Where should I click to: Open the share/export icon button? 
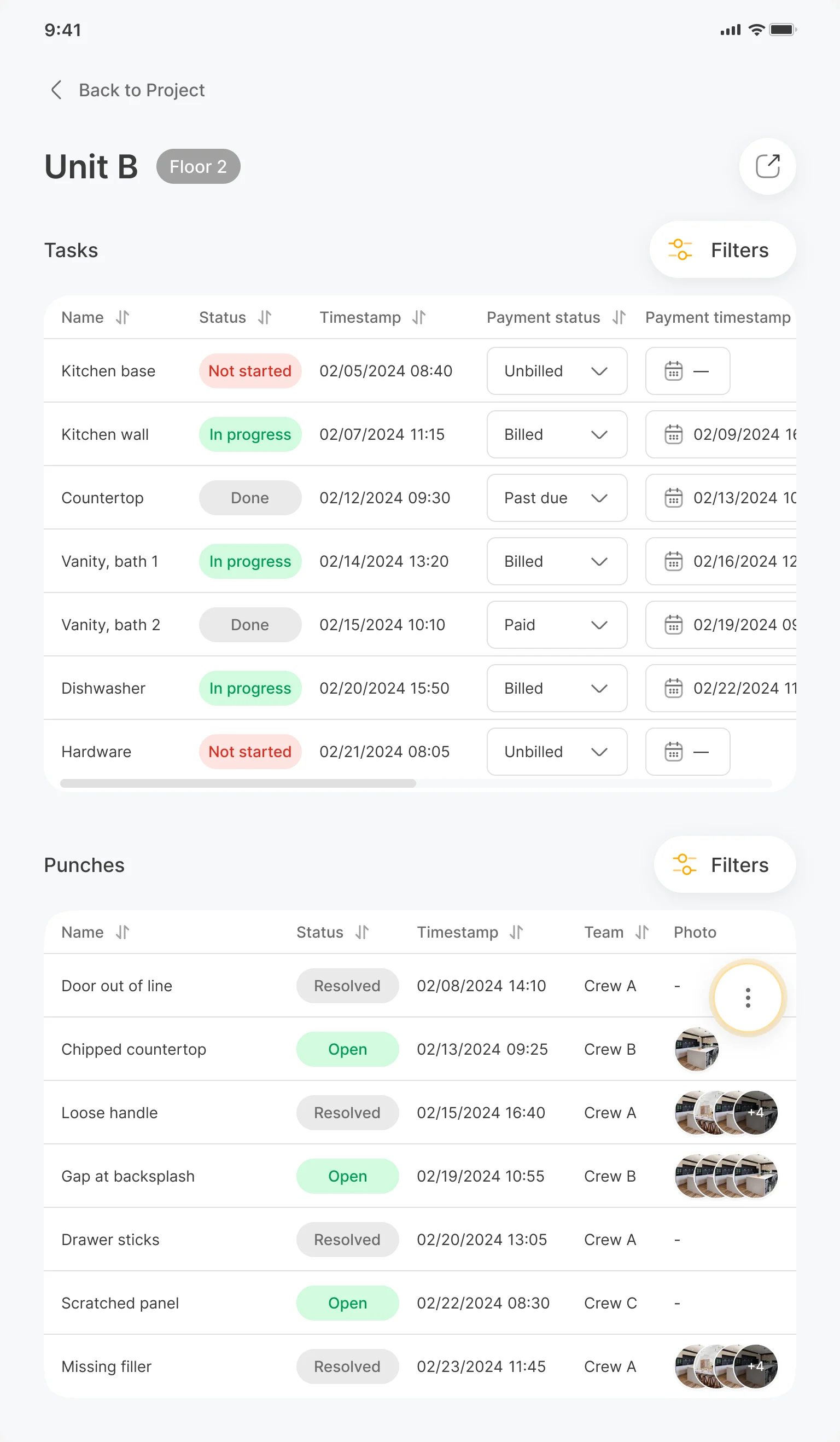click(x=767, y=166)
